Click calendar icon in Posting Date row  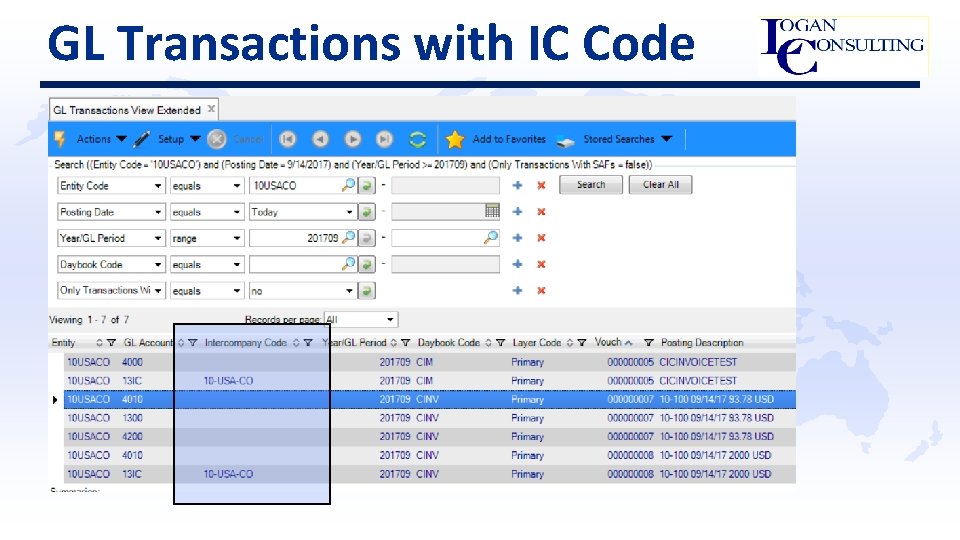pyautogui.click(x=492, y=211)
